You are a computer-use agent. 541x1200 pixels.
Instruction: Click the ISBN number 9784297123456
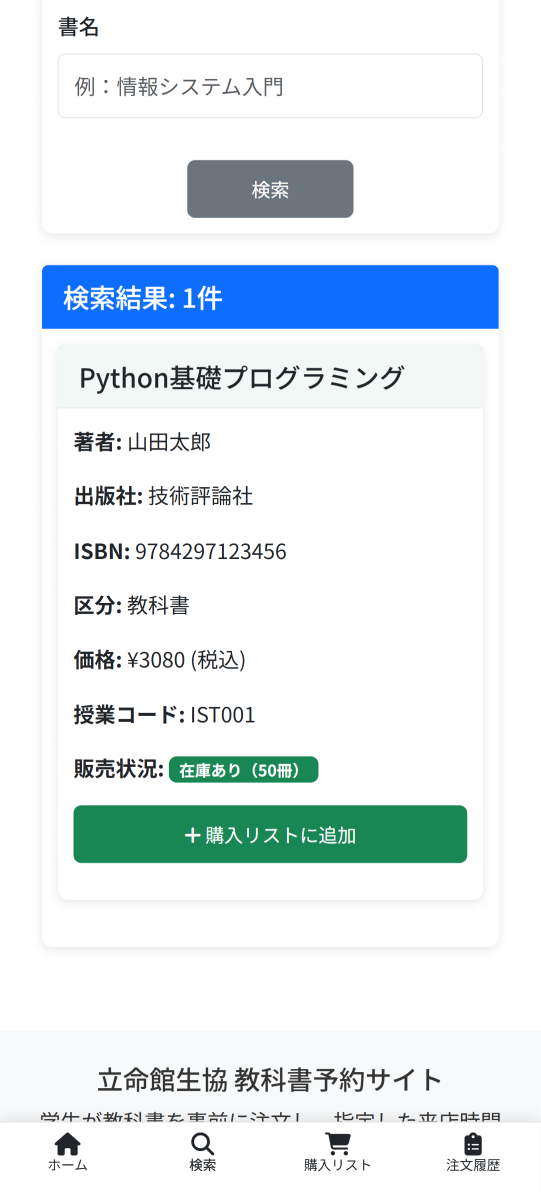pos(211,551)
